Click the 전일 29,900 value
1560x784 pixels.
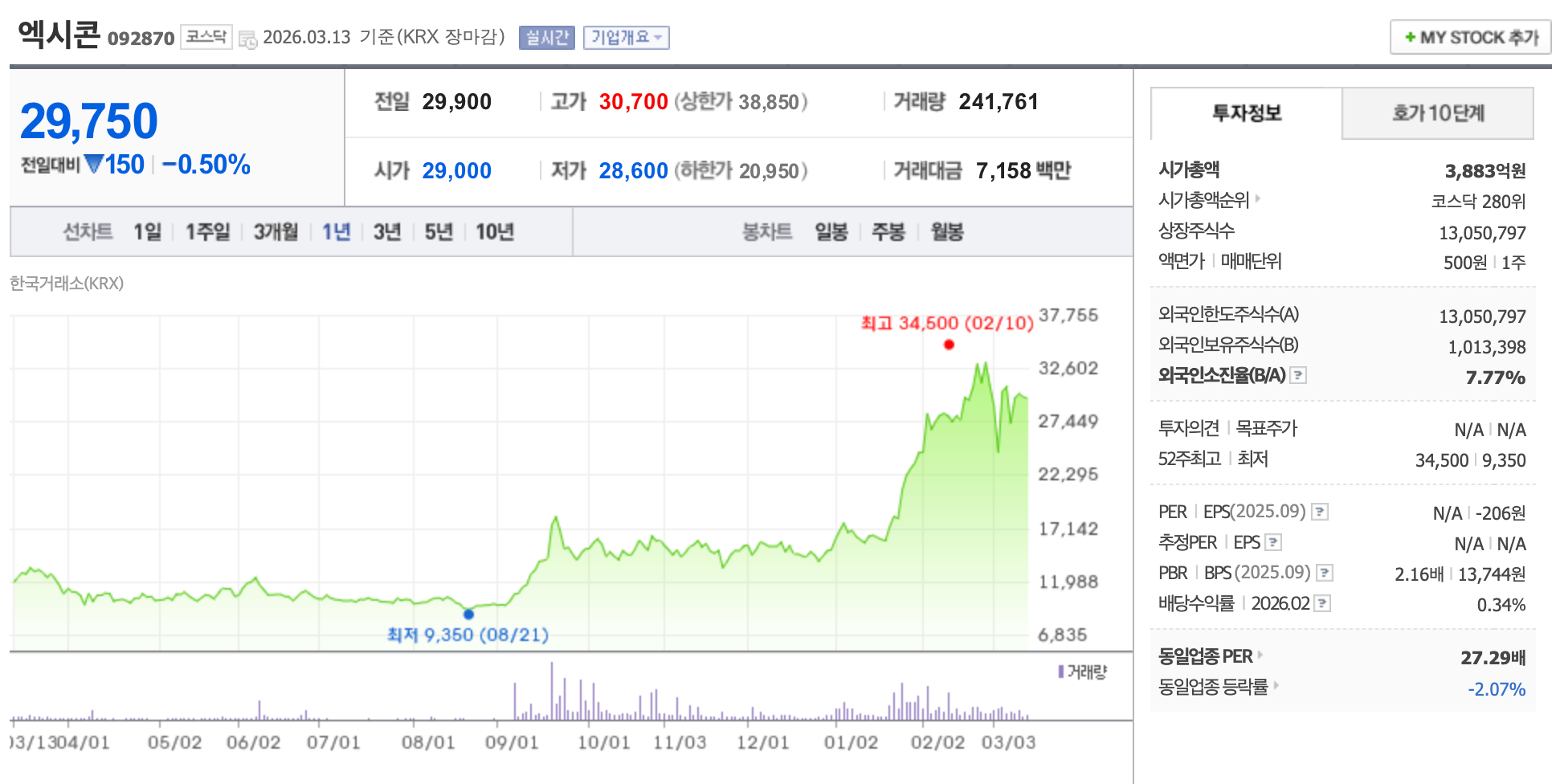coord(457,102)
